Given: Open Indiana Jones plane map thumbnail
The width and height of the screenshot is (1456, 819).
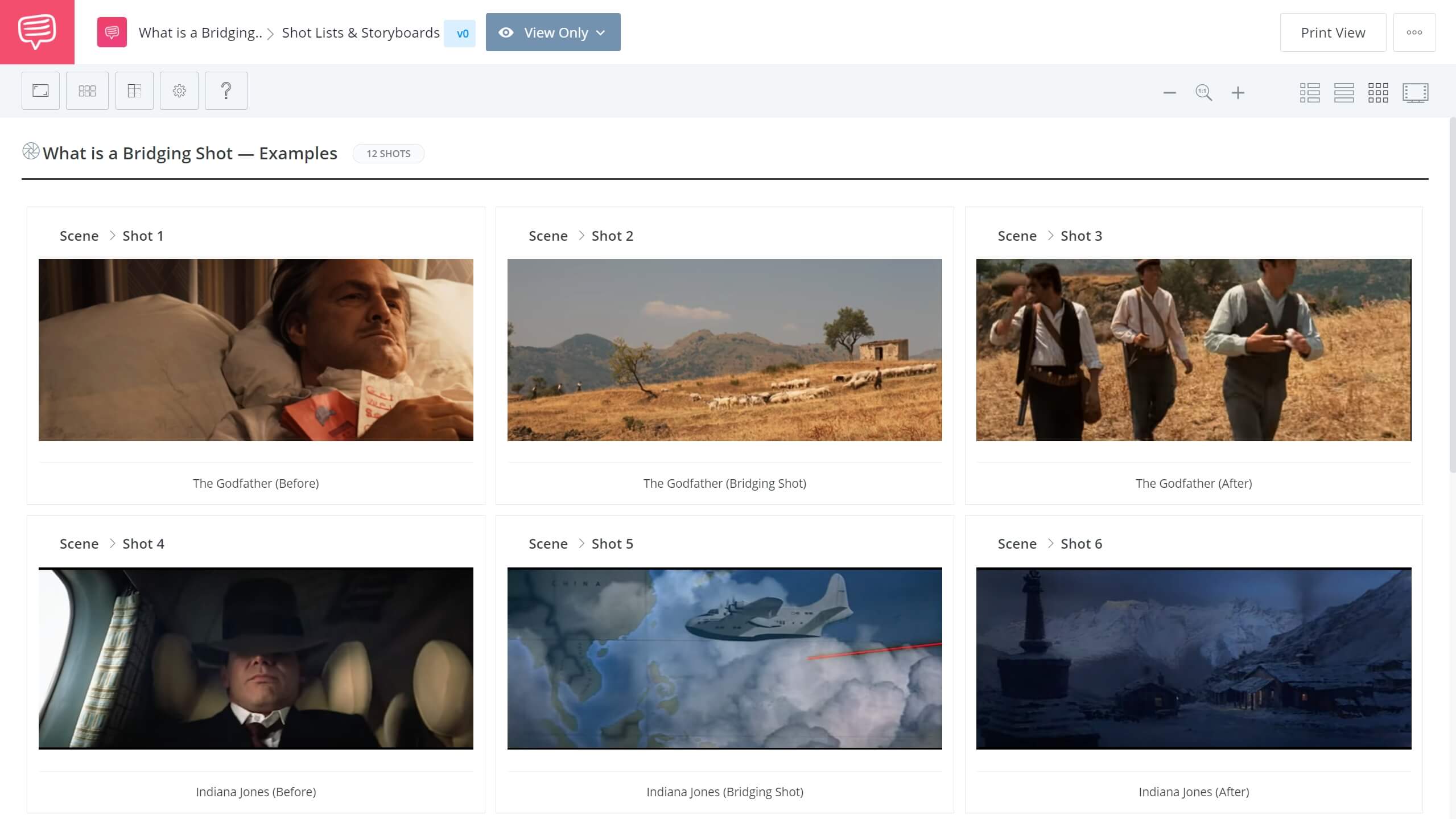Looking at the screenshot, I should [x=725, y=659].
